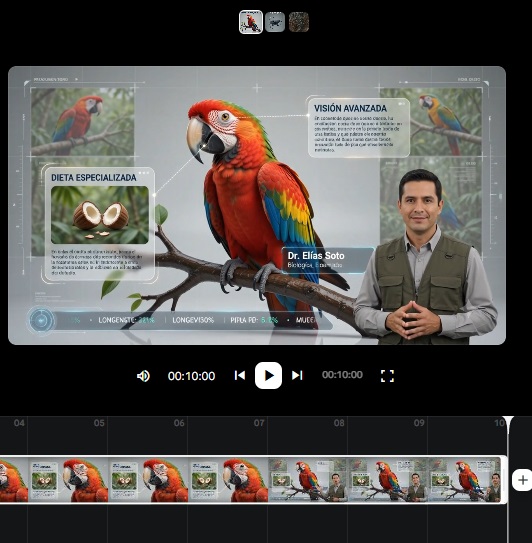Select the dark brown third scene thumbnail
Screen dimensions: 532x543
(299, 22)
